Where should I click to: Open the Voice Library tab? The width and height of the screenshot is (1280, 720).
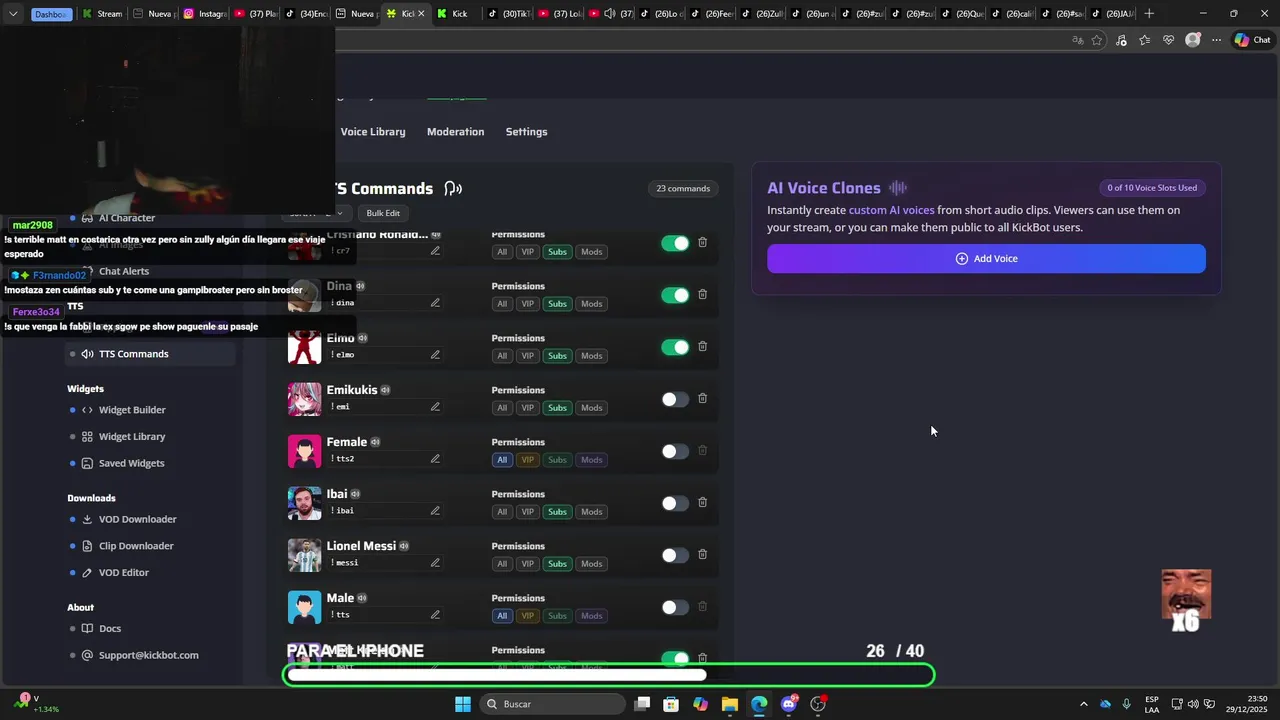373,132
